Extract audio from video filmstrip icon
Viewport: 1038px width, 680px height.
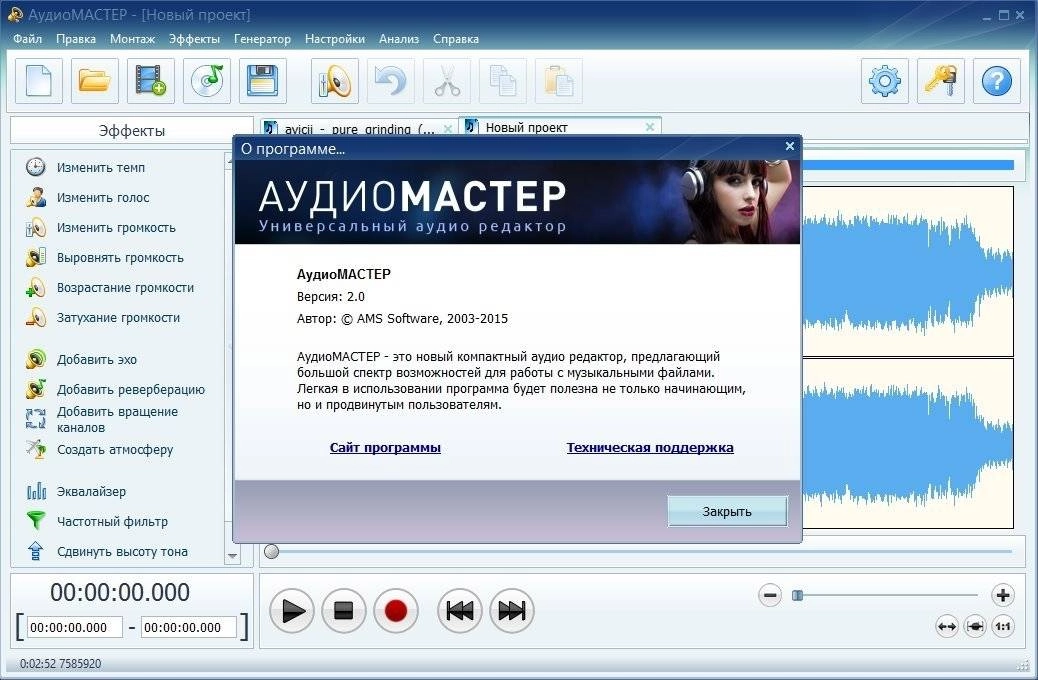tap(151, 81)
